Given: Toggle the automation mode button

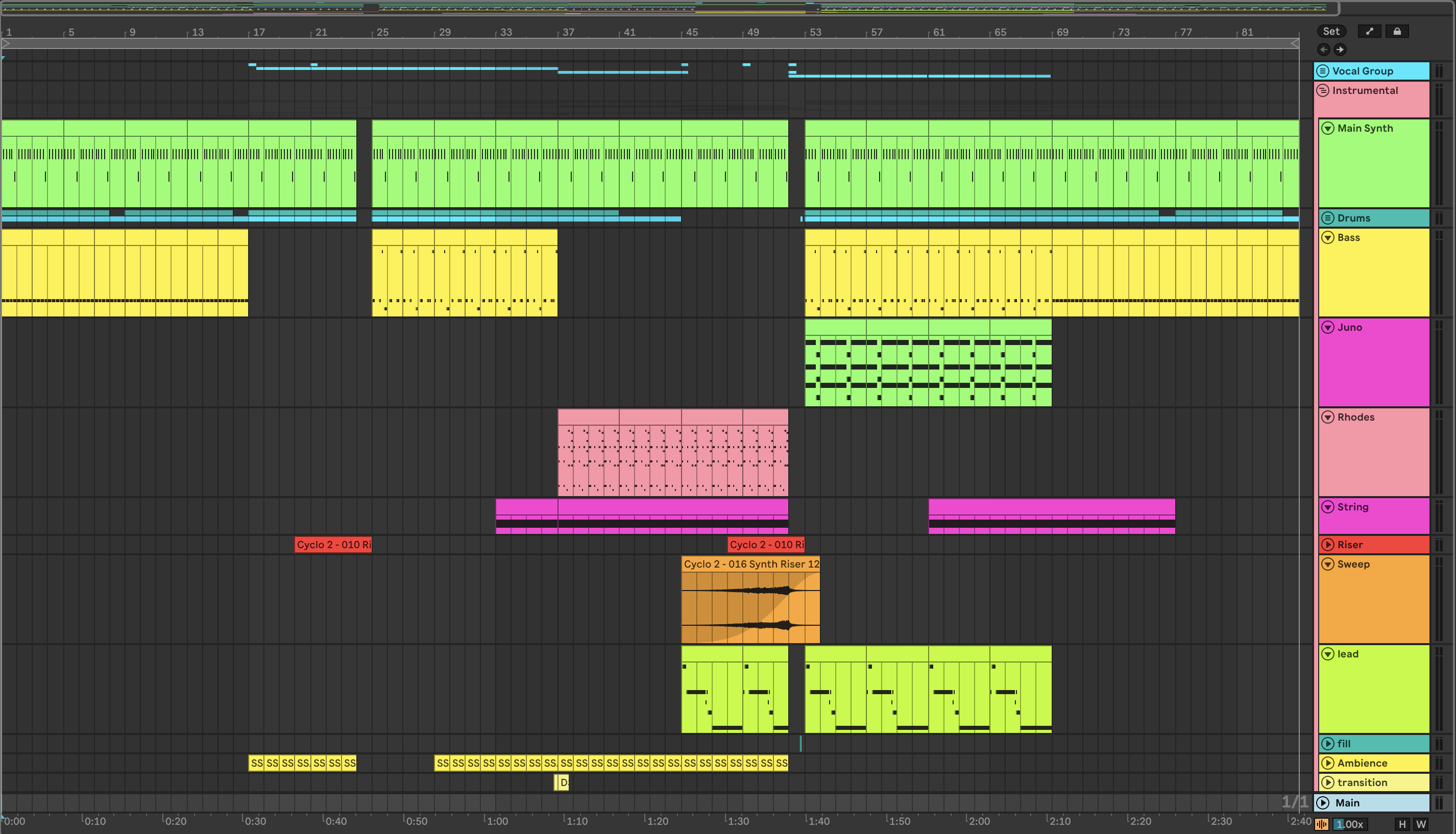Looking at the screenshot, I should (x=1370, y=32).
